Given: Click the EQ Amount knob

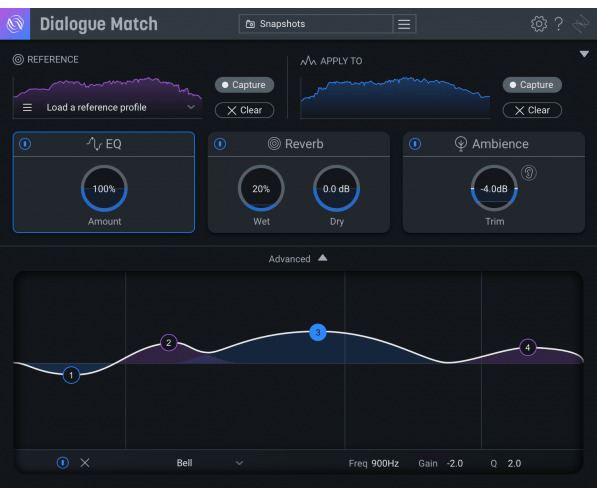Looking at the screenshot, I should coord(104,189).
